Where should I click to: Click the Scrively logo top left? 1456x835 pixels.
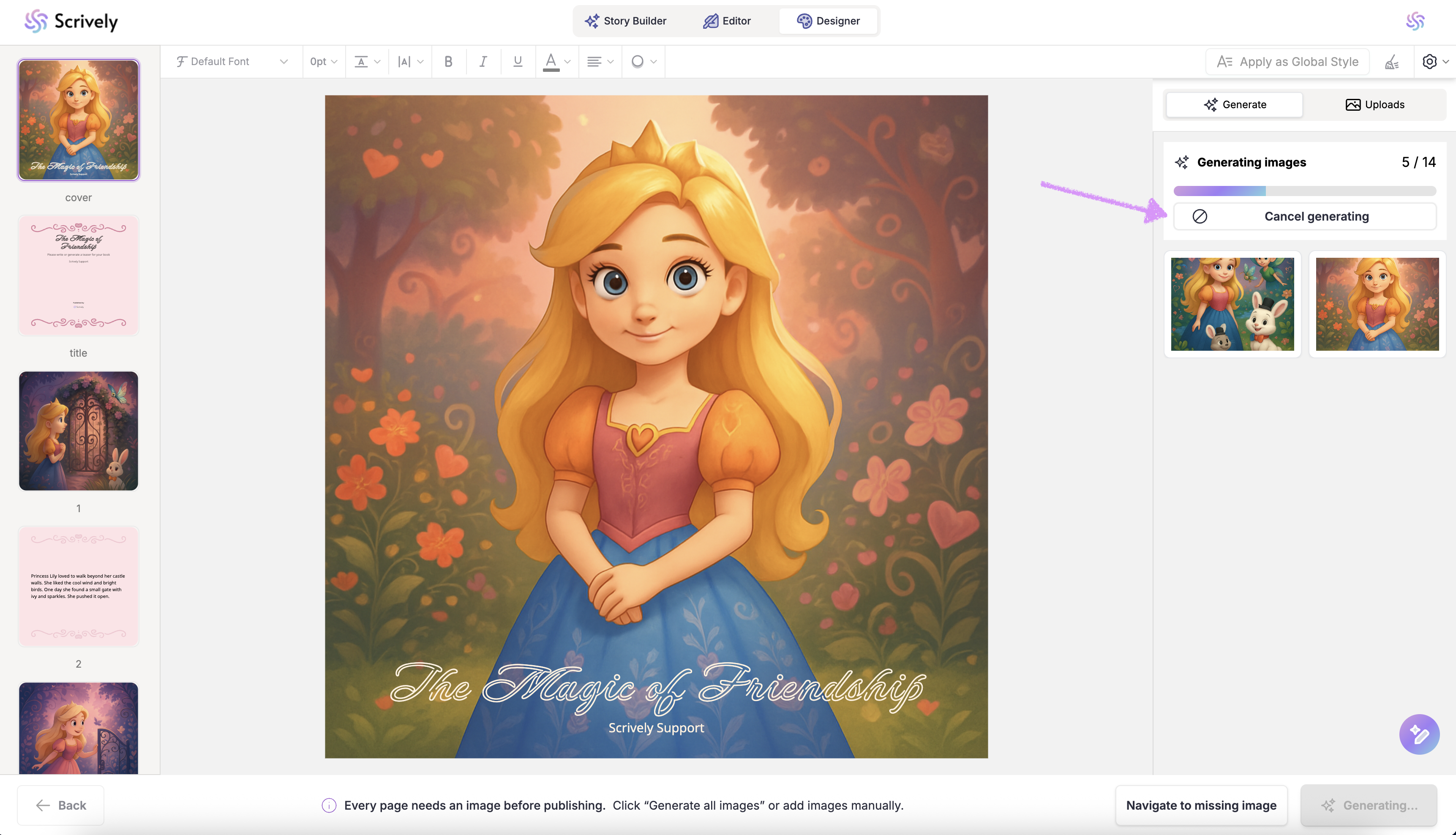[71, 21]
